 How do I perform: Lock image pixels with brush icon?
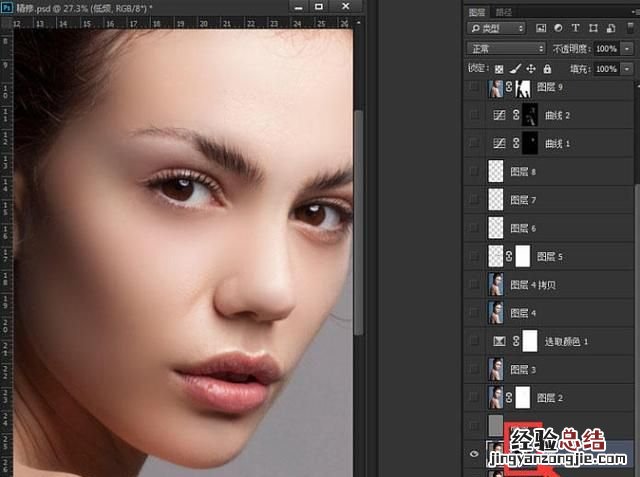click(514, 69)
